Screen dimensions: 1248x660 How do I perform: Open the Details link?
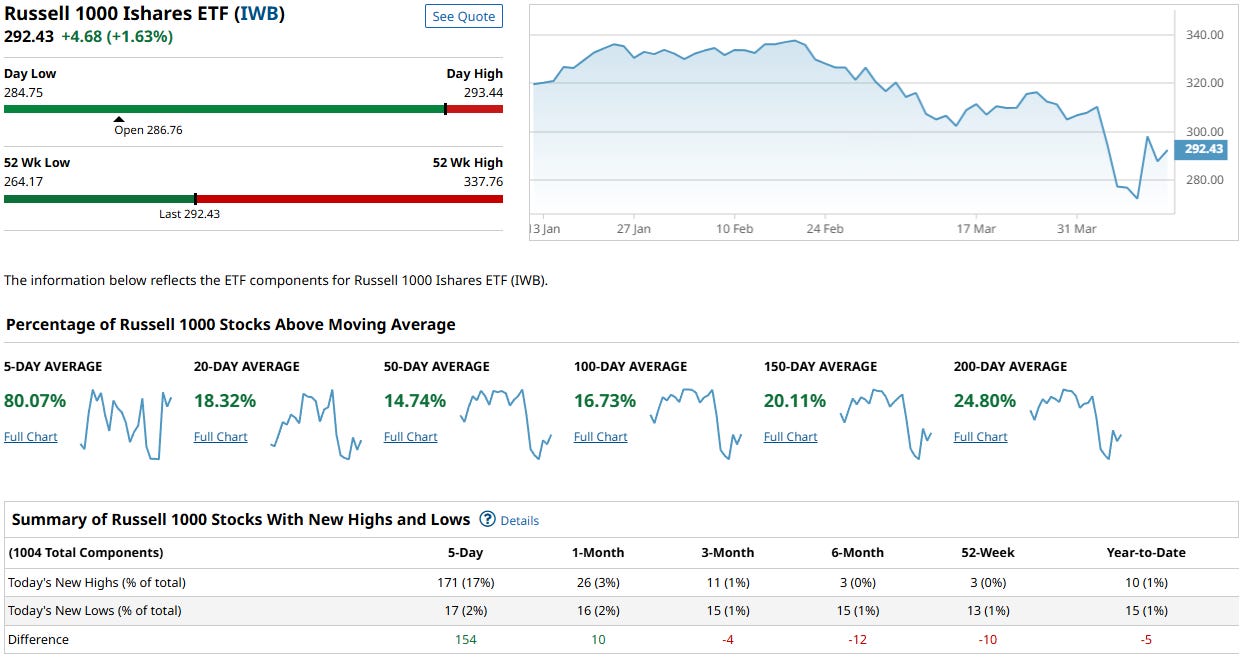(x=519, y=520)
